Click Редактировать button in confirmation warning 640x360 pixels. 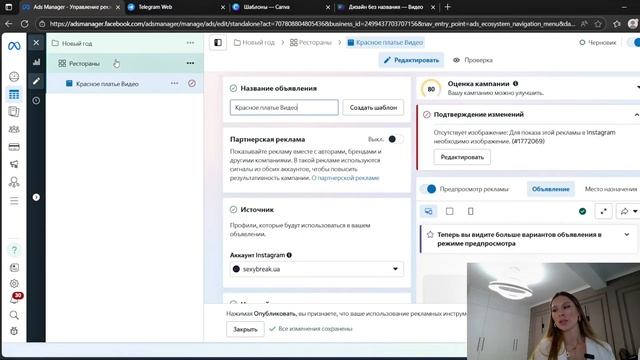coord(462,157)
